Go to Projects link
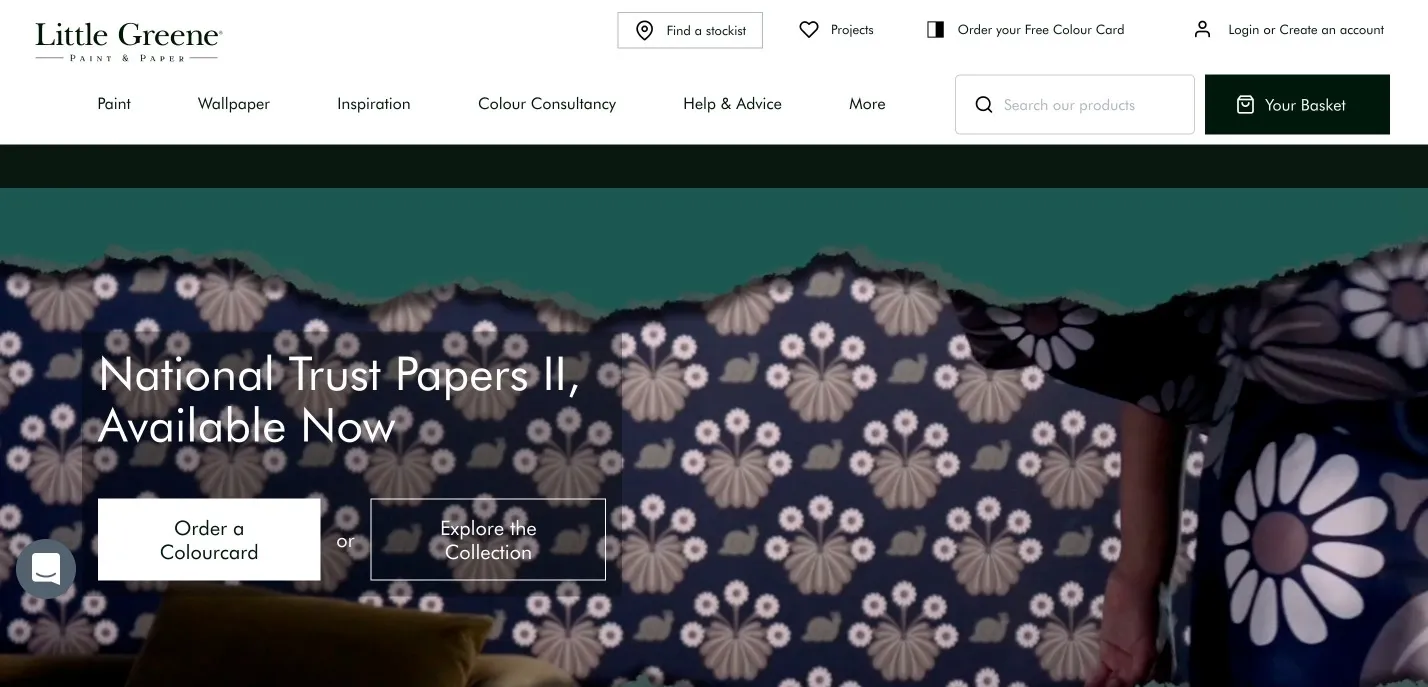Screen dimensions: 1428x687 [852, 30]
